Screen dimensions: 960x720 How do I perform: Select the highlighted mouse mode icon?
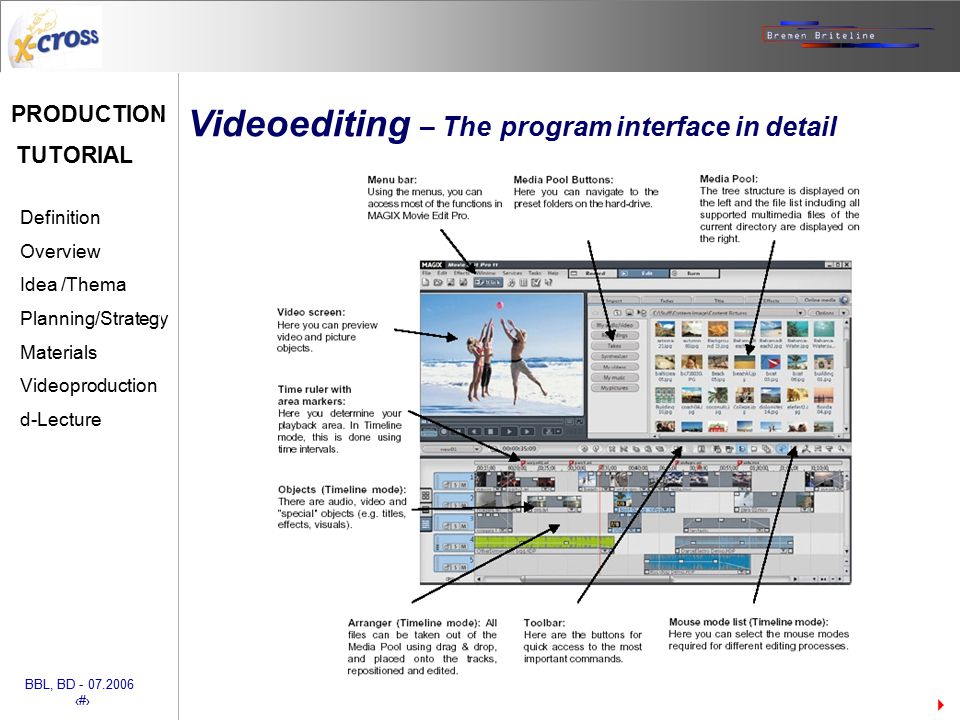click(x=782, y=449)
